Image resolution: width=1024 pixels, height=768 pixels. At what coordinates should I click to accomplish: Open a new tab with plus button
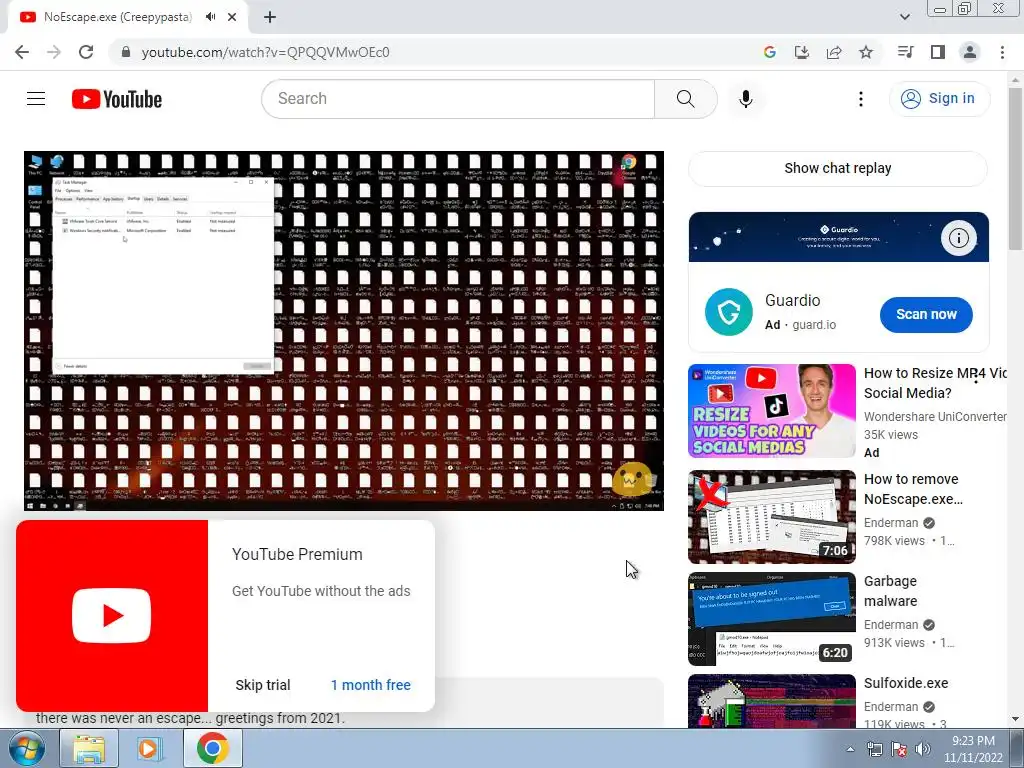(x=270, y=17)
